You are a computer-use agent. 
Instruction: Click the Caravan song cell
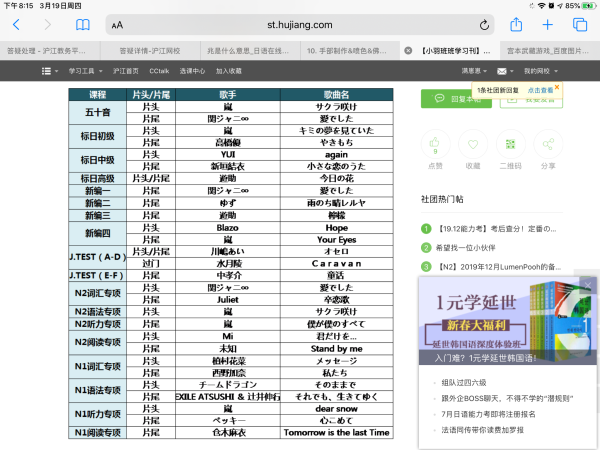[337, 263]
